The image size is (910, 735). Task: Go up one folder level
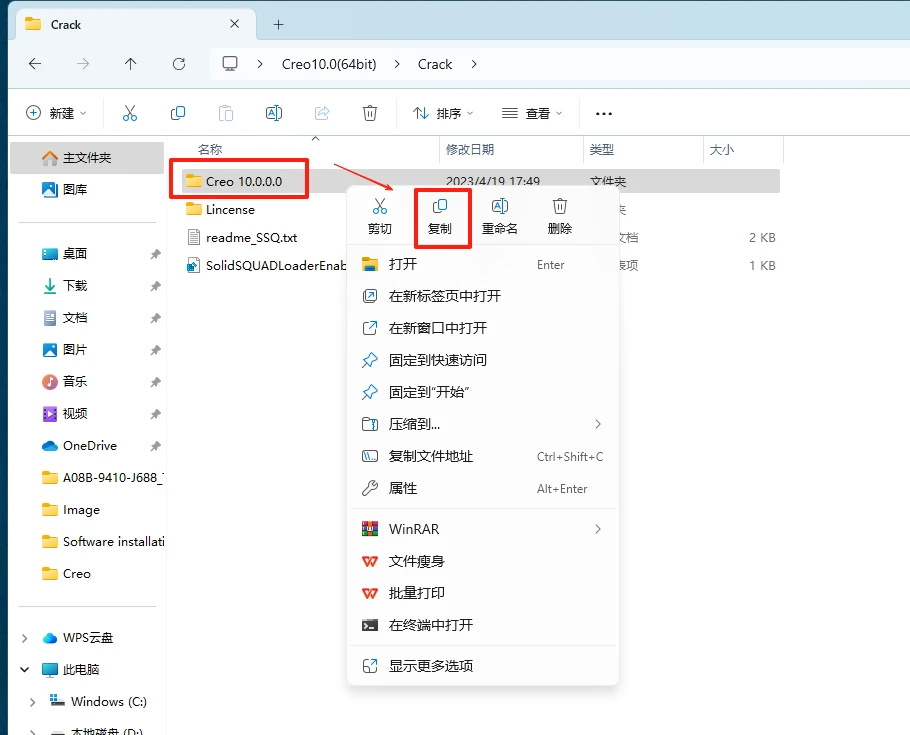pos(131,64)
